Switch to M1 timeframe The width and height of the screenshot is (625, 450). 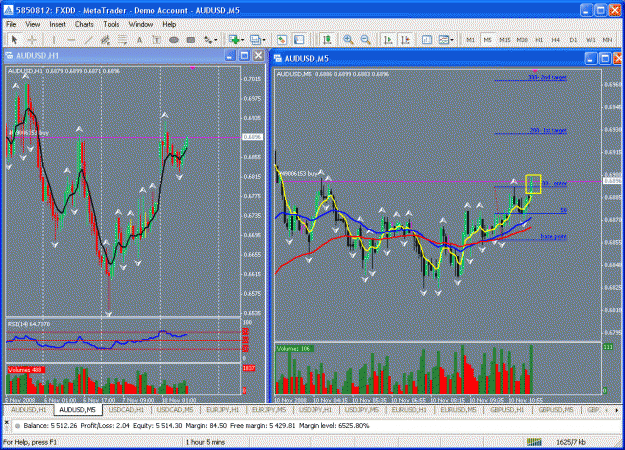pyautogui.click(x=471, y=40)
